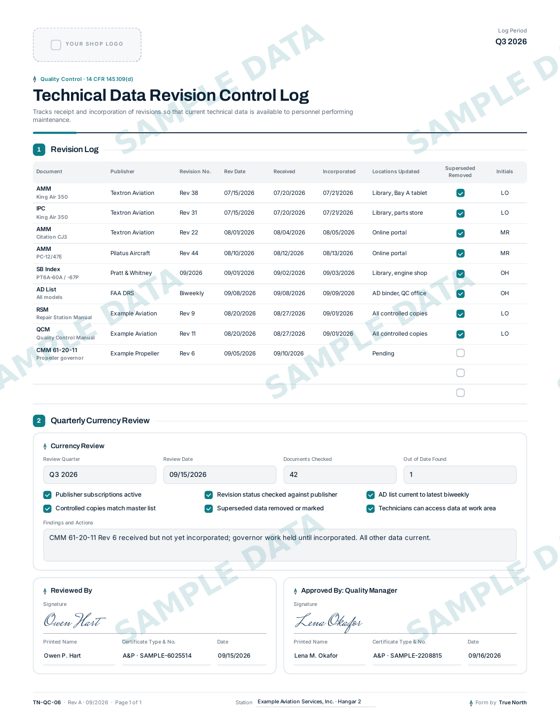This screenshot has width=560, height=725.
Task: Click Example Propeller publisher cell
Action: pos(135,354)
